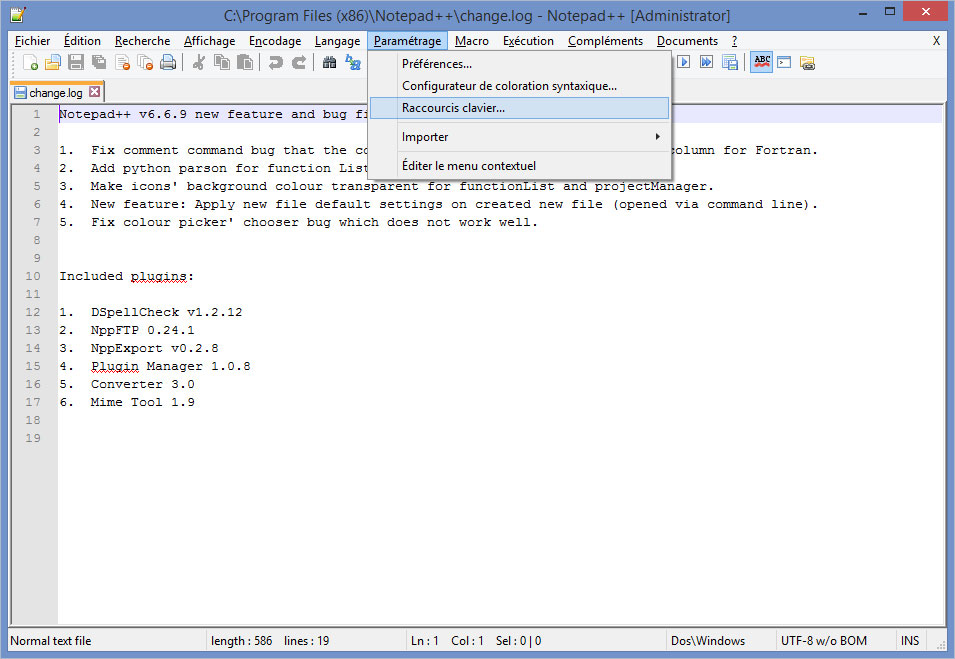Viewport: 955px width, 659px height.
Task: Click the line 'DSpellCheck v1.2.12'
Action: click(x=166, y=312)
